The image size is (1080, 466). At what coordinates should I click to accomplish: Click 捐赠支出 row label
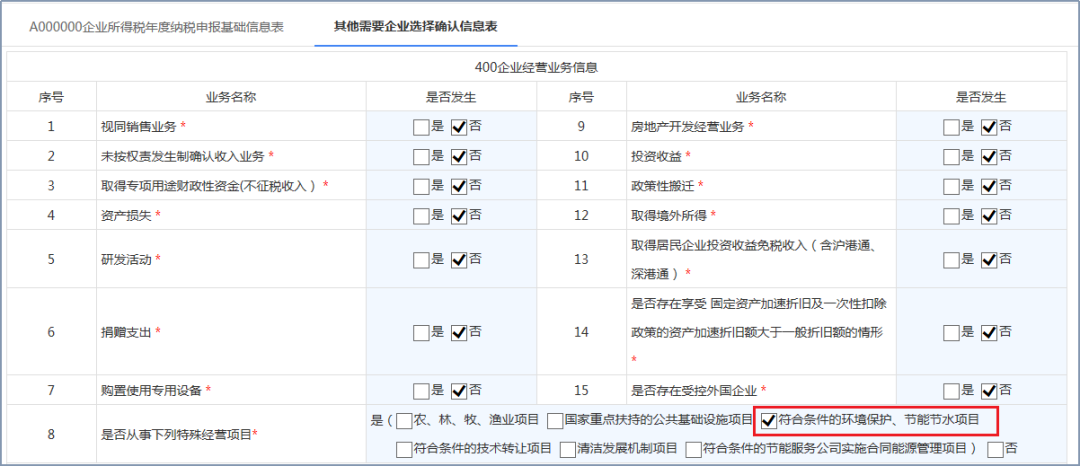pos(125,332)
